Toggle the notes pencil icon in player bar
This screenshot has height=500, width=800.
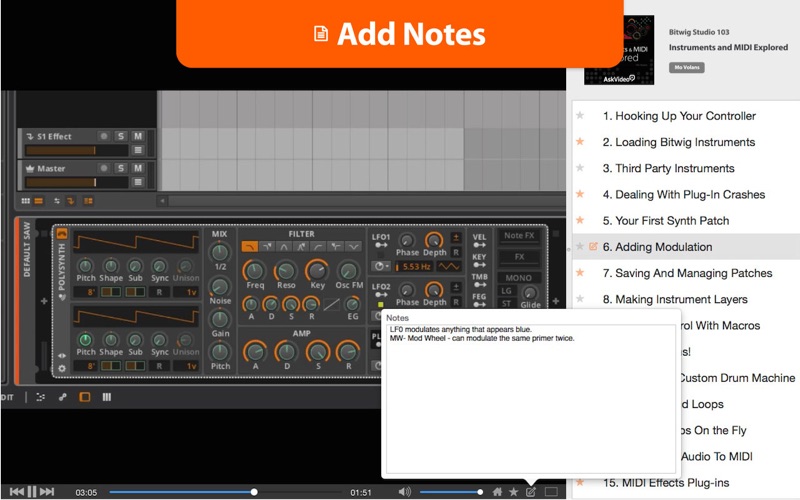tap(531, 492)
